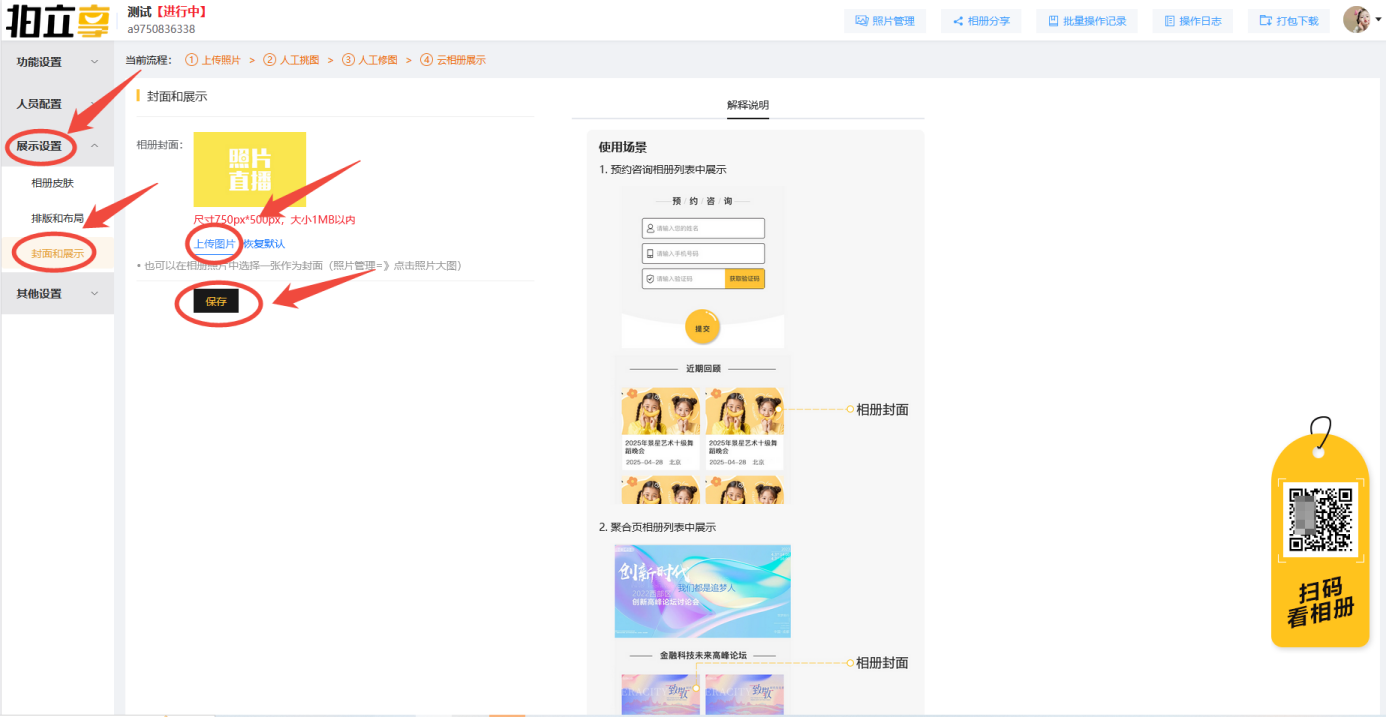
Task: Expand the 功能设置 sidebar section
Action: coord(57,62)
